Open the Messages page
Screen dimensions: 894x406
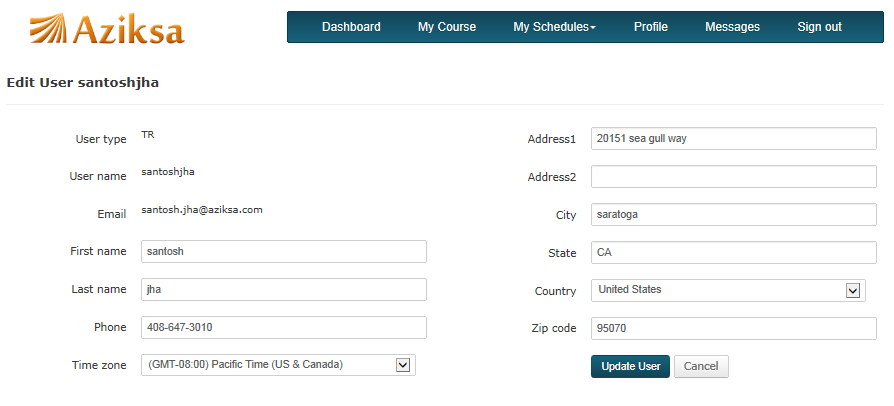733,27
